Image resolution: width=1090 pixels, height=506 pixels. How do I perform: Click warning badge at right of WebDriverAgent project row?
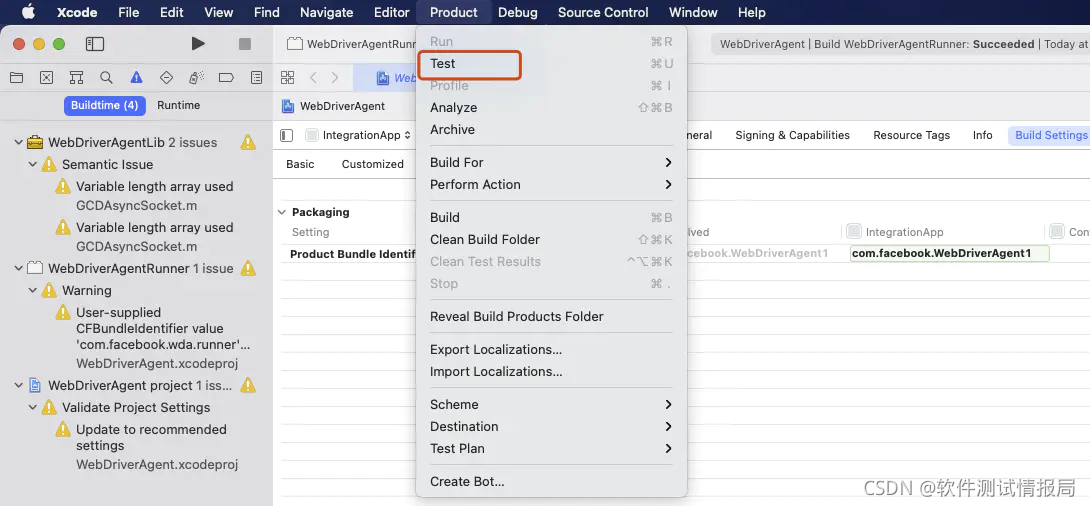click(248, 385)
